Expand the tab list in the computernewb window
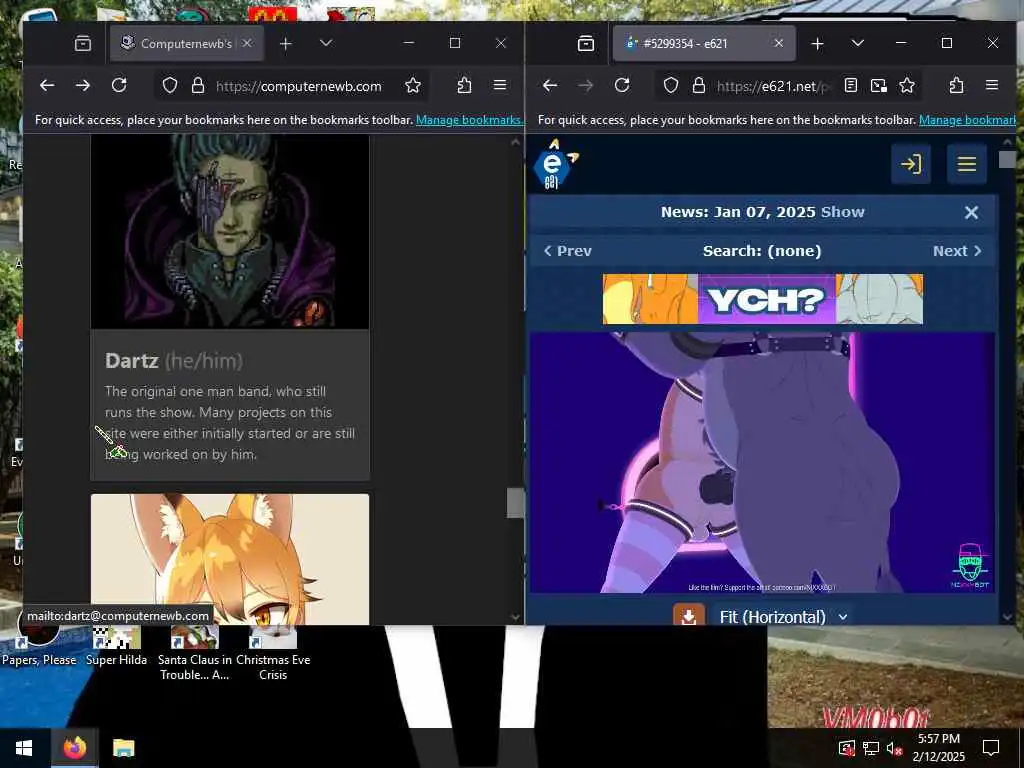 coord(326,43)
